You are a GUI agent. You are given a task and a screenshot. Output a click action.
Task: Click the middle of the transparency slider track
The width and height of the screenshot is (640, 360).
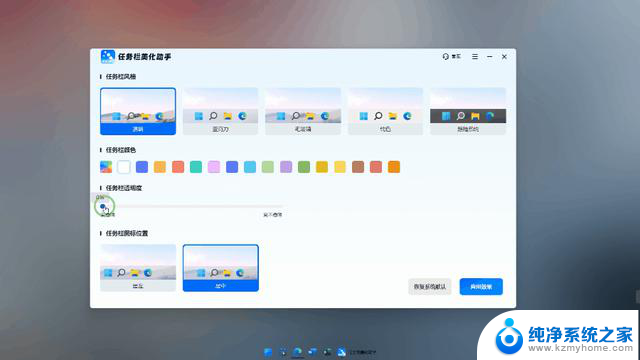[x=192, y=207]
